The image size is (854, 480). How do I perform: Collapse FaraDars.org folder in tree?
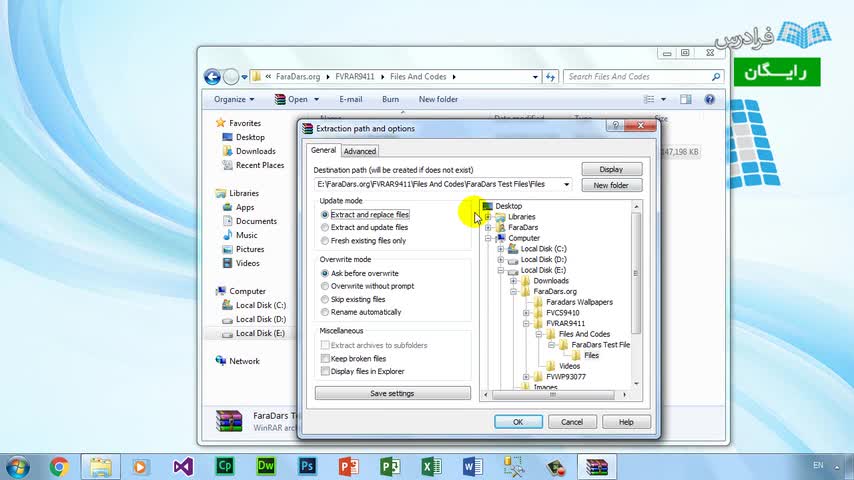coord(513,292)
